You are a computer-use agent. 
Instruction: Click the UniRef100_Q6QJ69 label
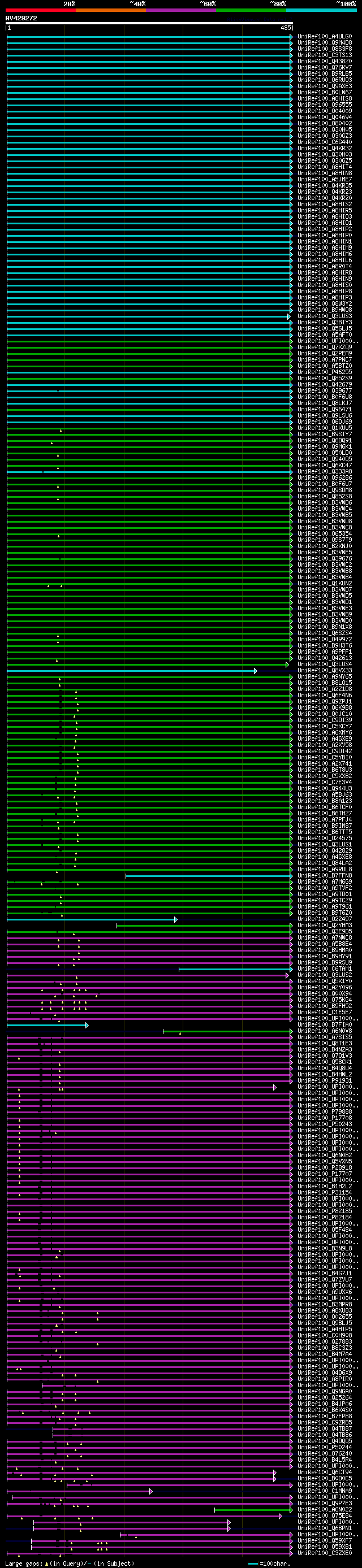point(325,422)
